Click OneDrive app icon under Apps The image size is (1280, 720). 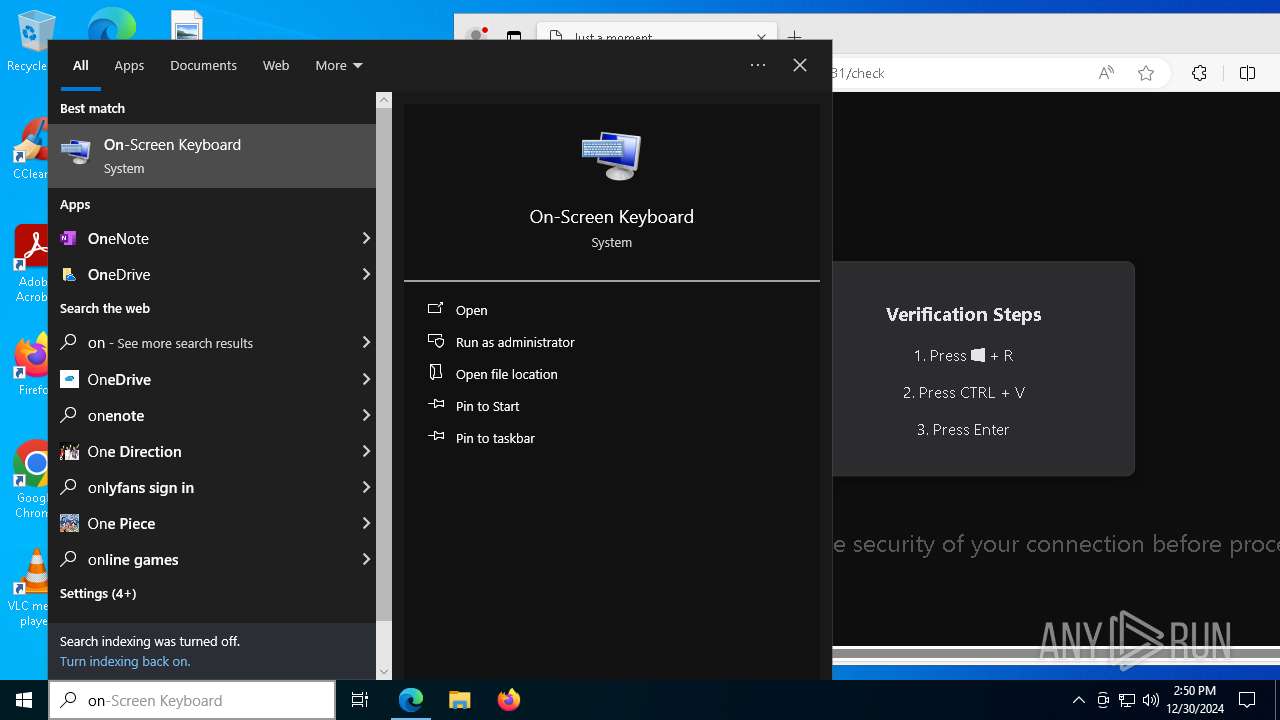(x=69, y=274)
